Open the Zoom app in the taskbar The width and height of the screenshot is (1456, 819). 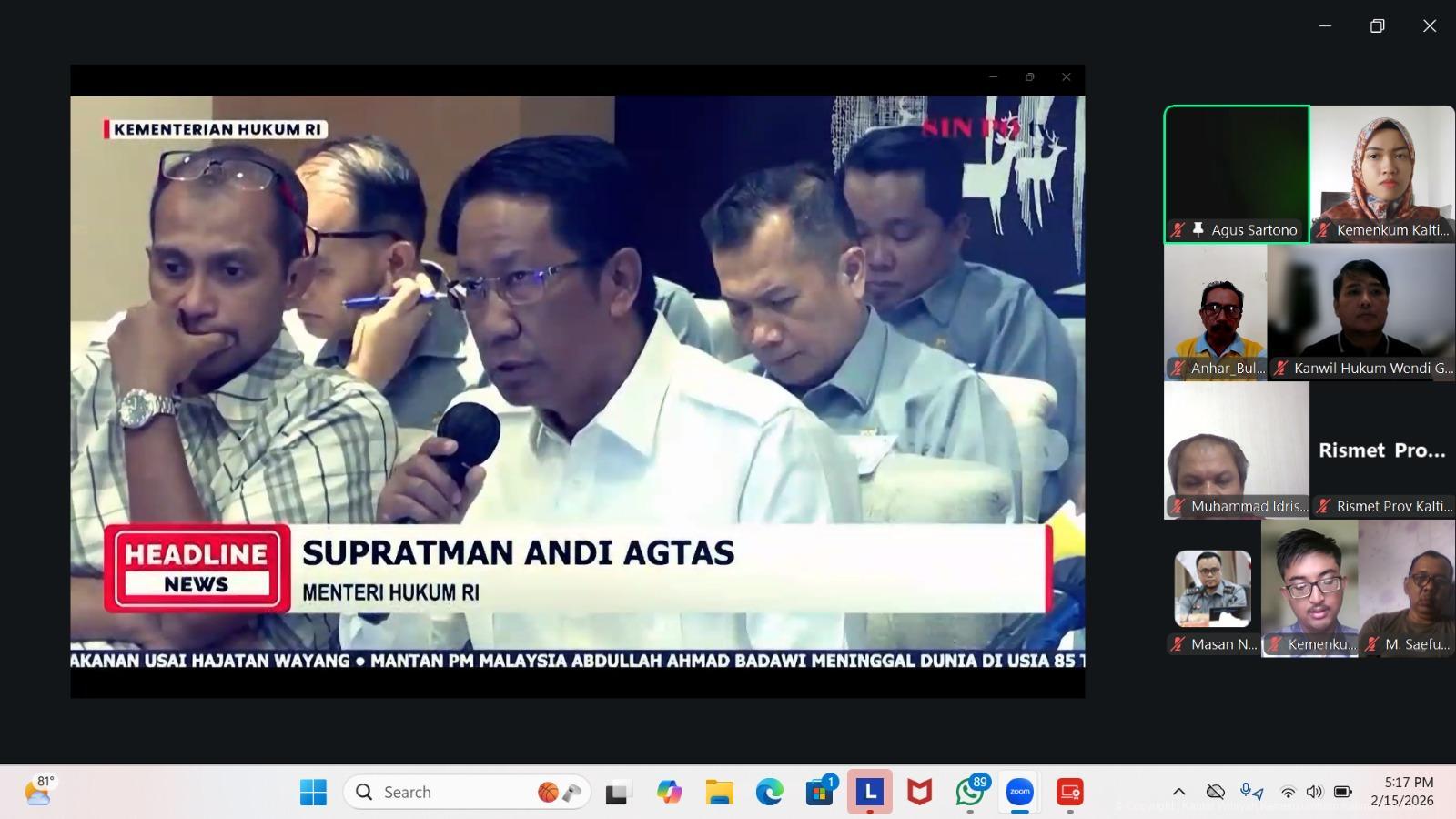(1019, 792)
